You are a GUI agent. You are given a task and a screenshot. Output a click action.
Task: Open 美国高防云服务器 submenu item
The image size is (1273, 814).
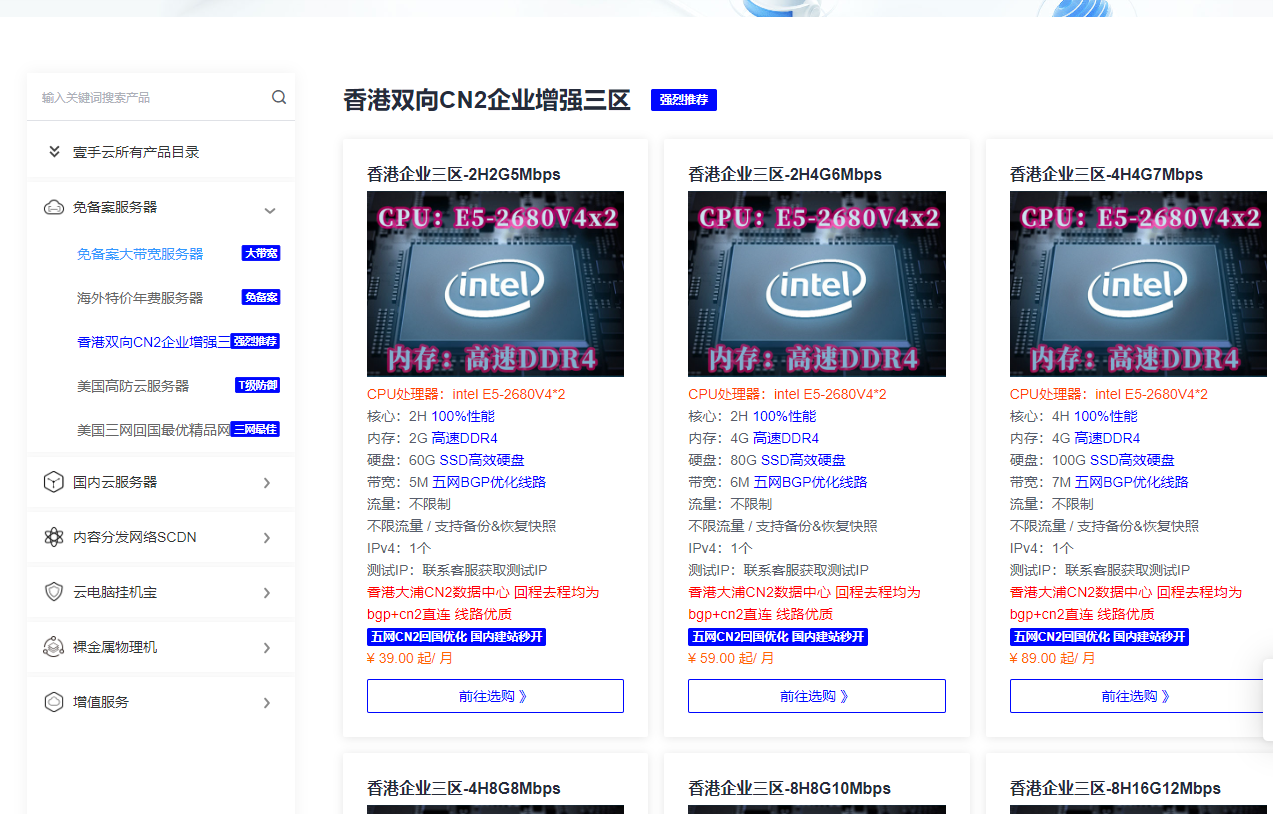click(133, 386)
